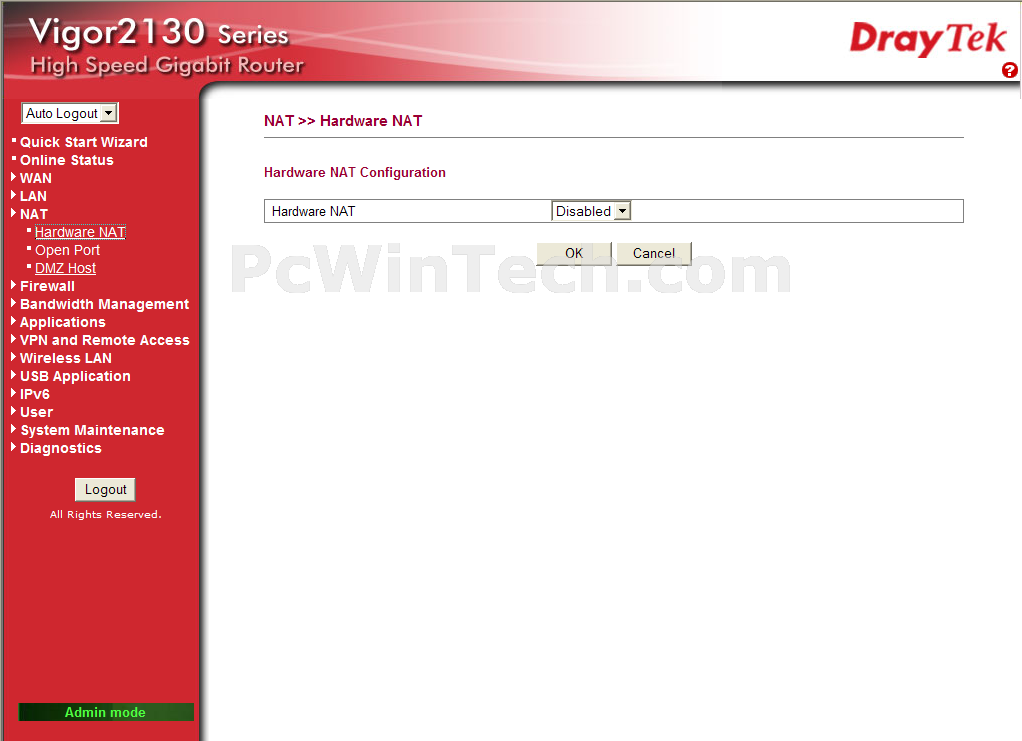
Task: Expand the LAN menu
Action: pyautogui.click(x=33, y=196)
